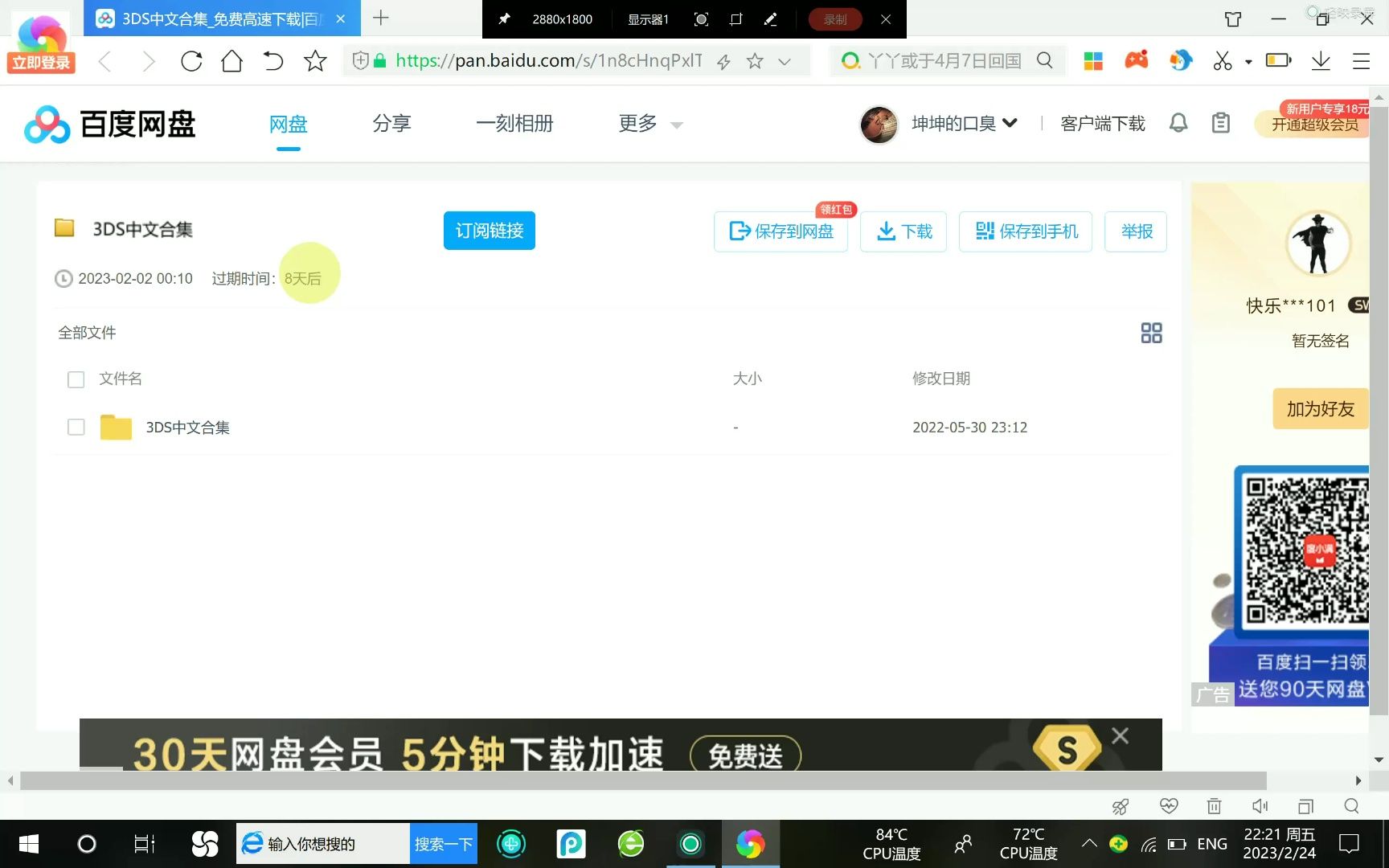This screenshot has height=868, width=1389.
Task: Open the clipboard task list icon
Action: pos(1221,123)
